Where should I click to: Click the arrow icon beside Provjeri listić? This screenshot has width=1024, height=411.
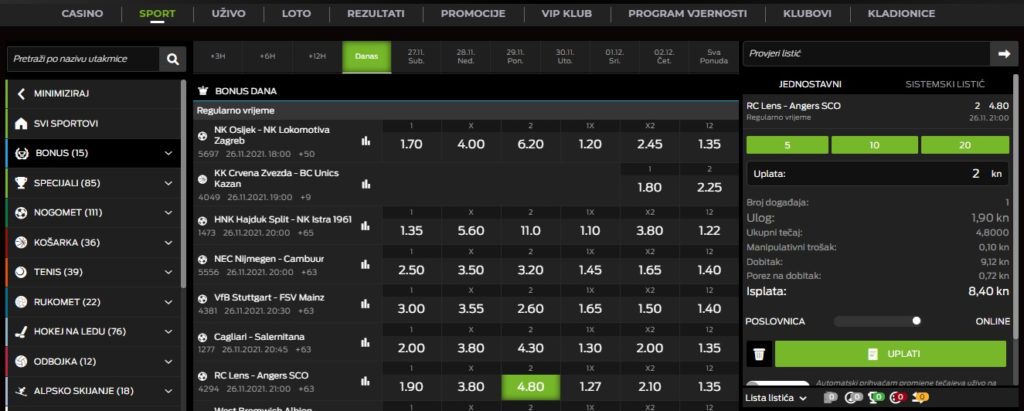[1002, 53]
